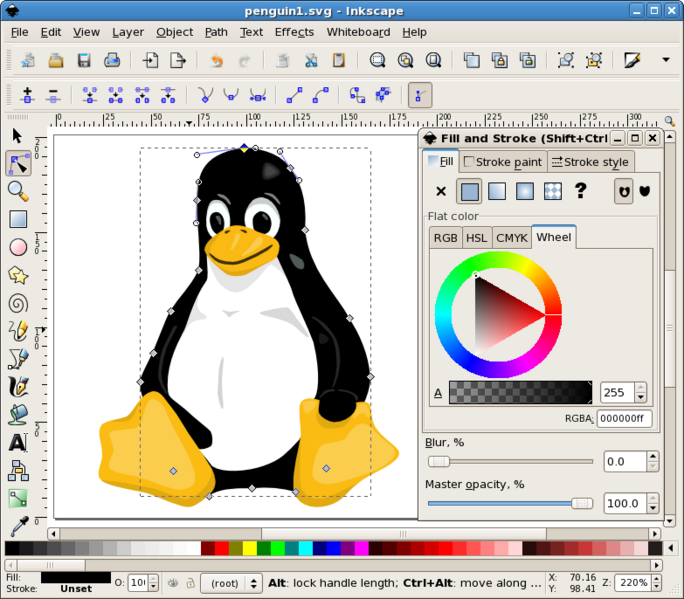684x599 pixels.
Task: Select the Text tool
Action: [18, 442]
